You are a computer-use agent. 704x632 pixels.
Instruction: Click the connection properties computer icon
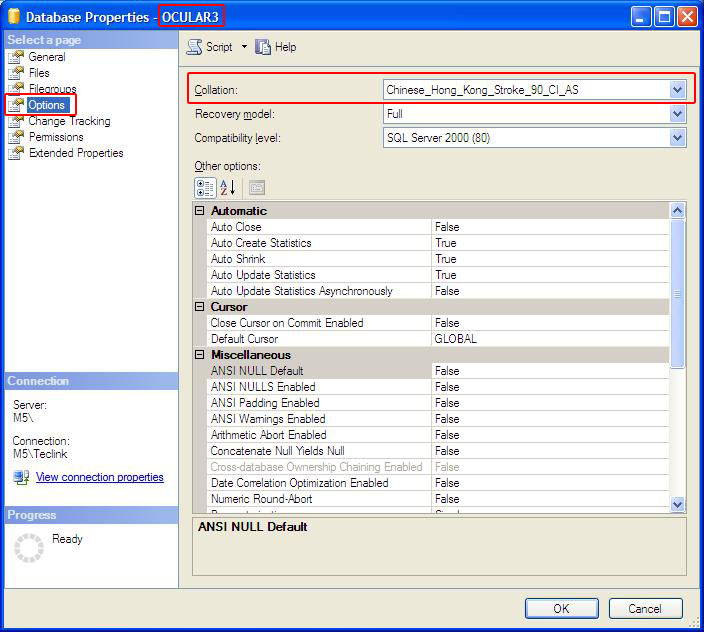pos(21,477)
